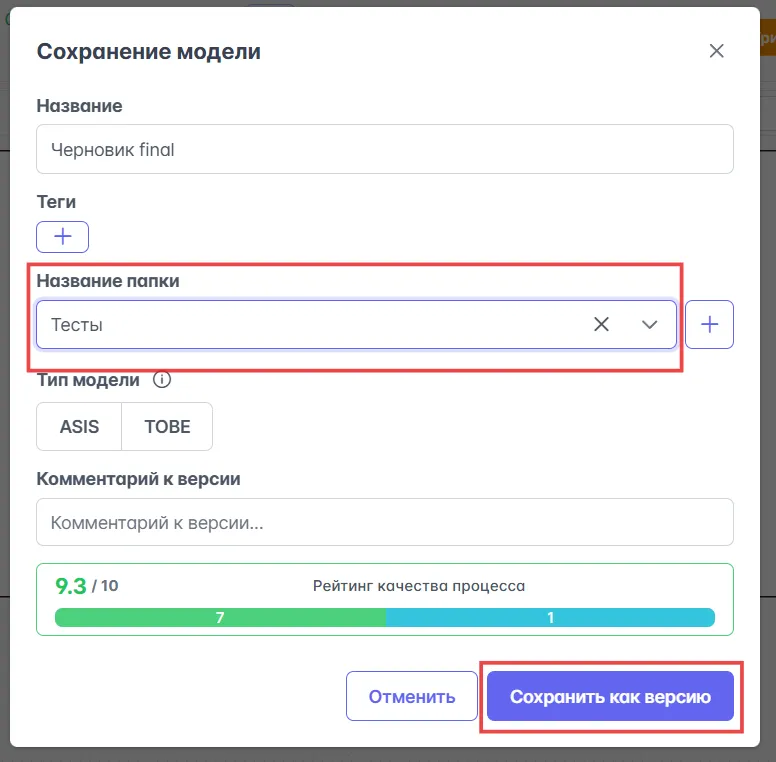776x762 pixels.
Task: Click the 9.3 quality score
Action: [70, 586]
